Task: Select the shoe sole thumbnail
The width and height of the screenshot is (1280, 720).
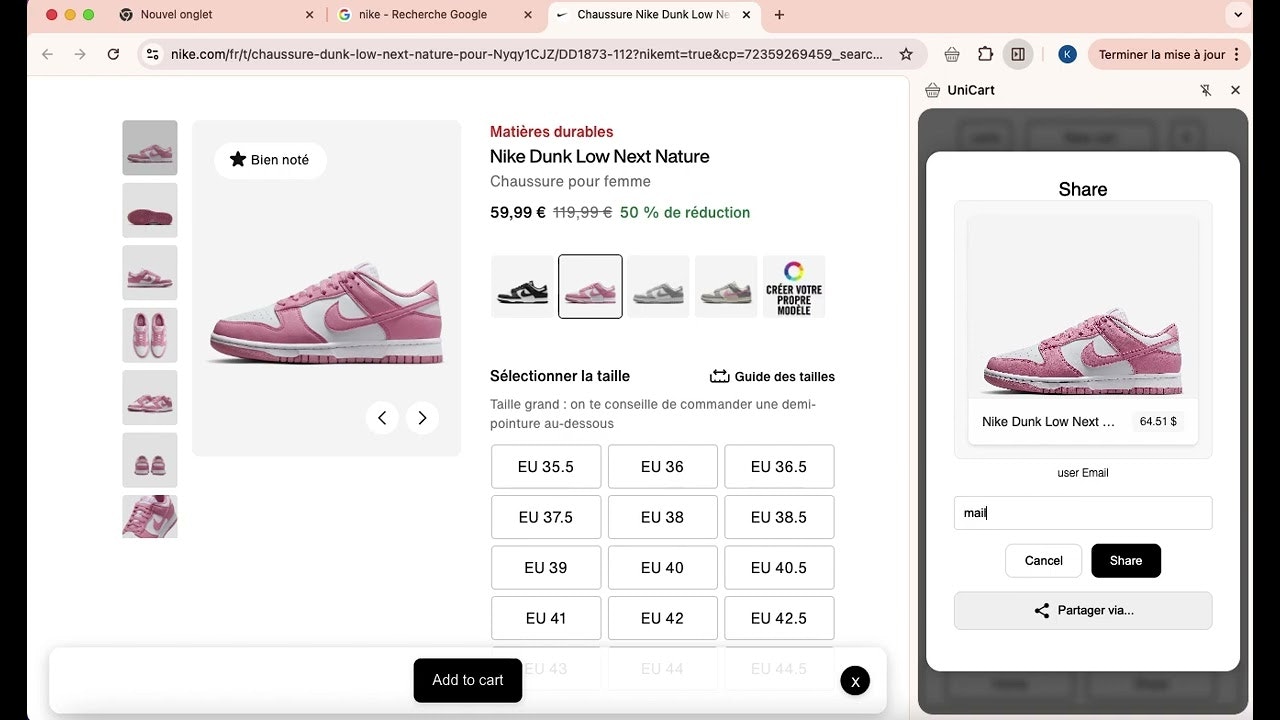Action: point(150,210)
